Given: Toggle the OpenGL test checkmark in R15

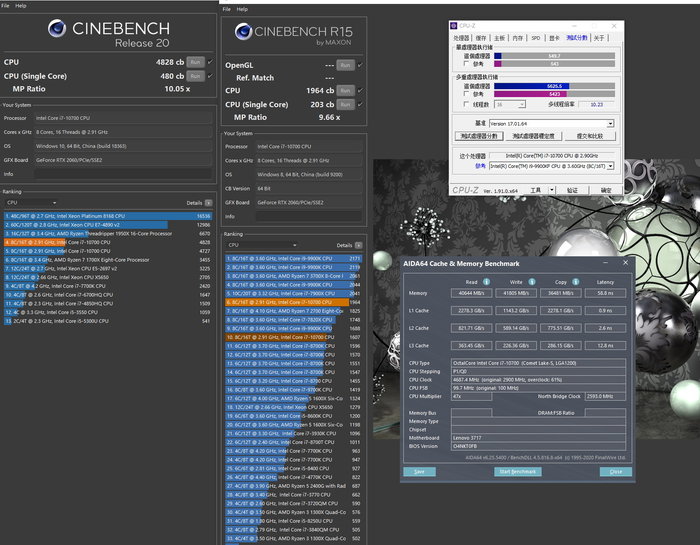Looking at the screenshot, I should (x=360, y=65).
